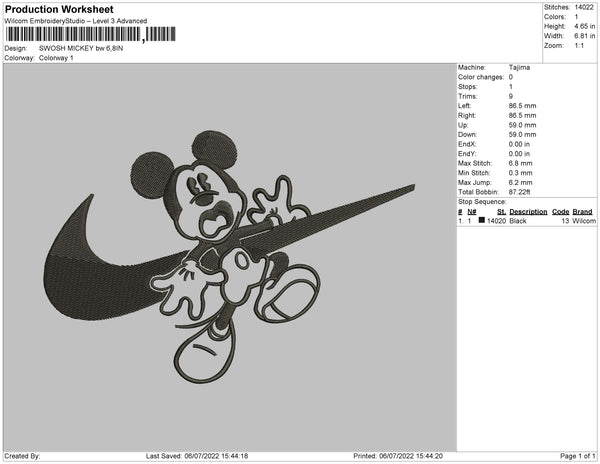Click the Colors value '1' in header

click(576, 17)
